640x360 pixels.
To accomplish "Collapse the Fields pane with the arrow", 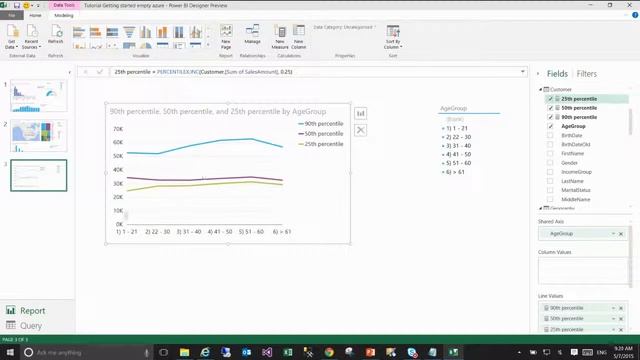I will pos(538,73).
